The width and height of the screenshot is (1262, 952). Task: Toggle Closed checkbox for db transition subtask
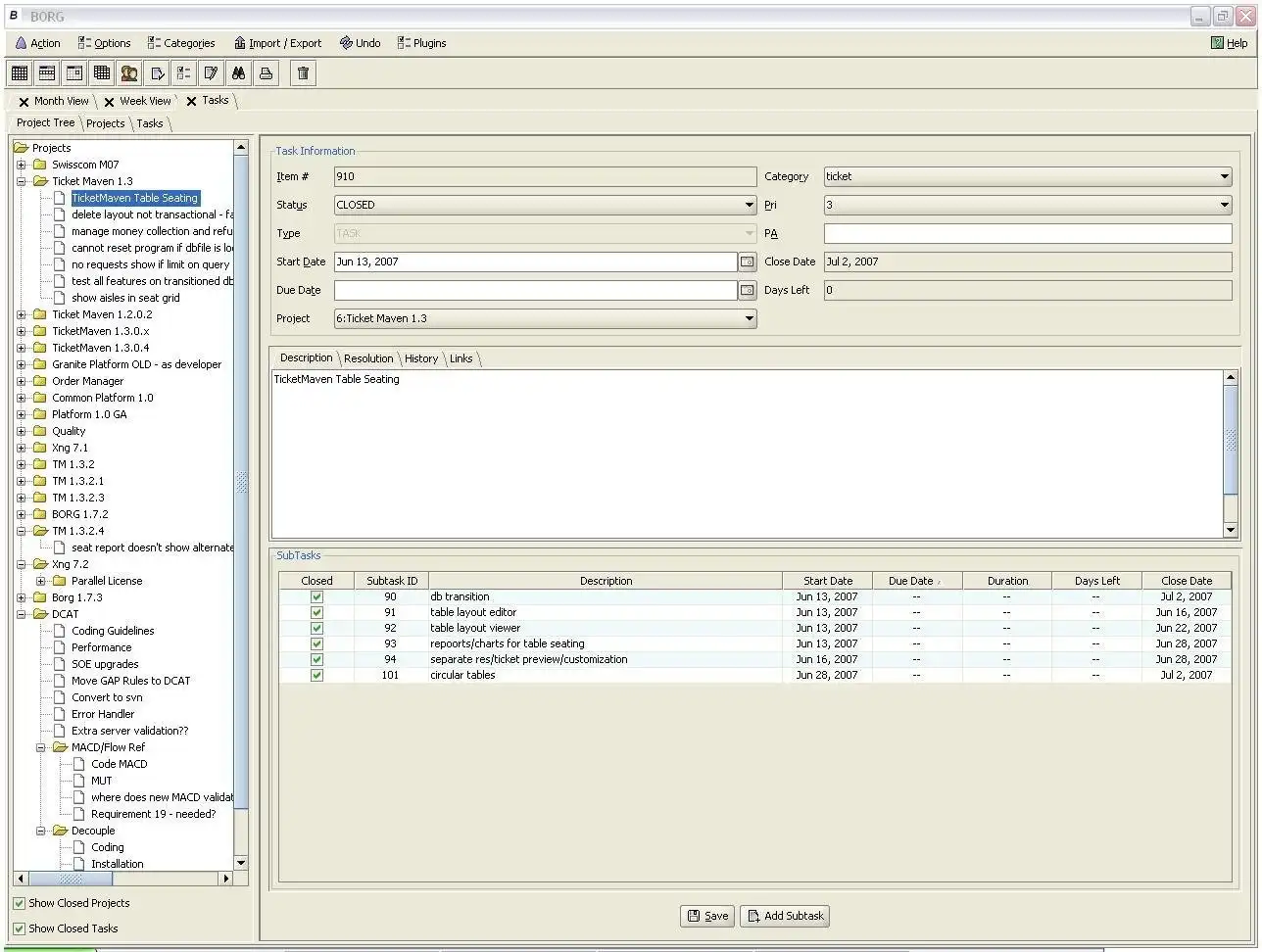coord(316,596)
